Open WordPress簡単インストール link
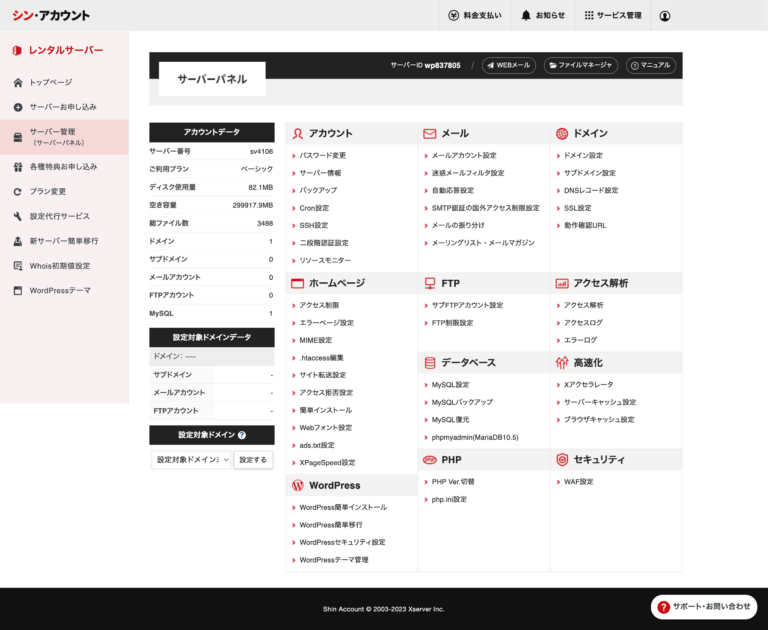Screen dimensions: 768x630 [343, 507]
